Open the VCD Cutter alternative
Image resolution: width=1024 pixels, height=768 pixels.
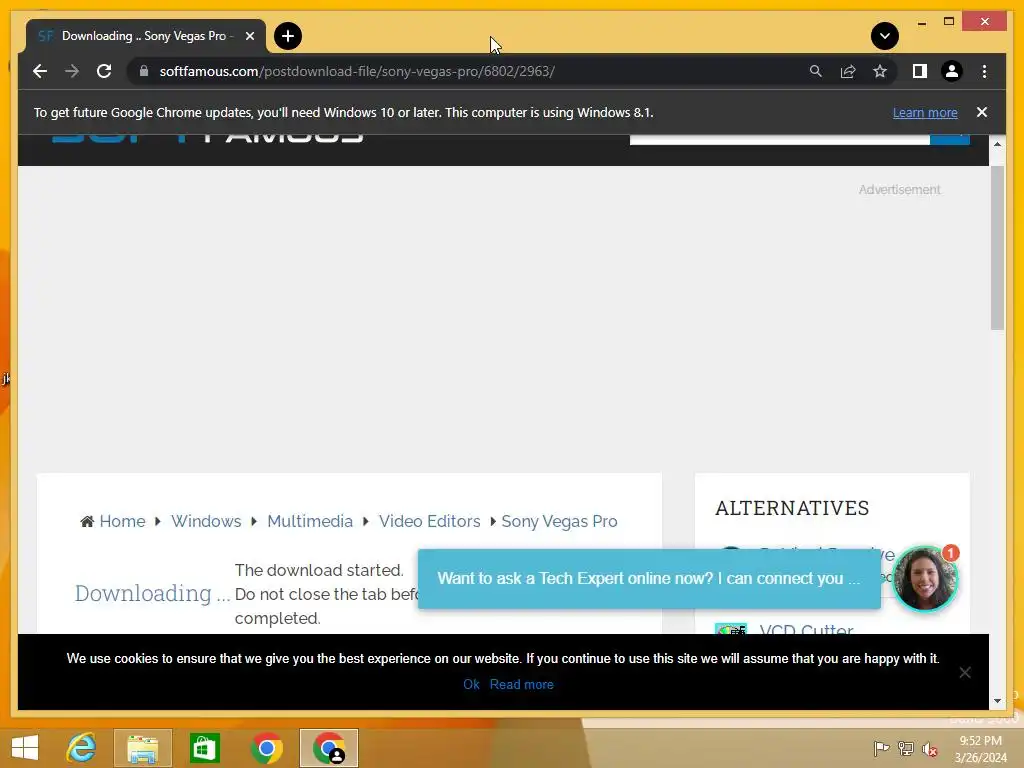pyautogui.click(x=806, y=630)
